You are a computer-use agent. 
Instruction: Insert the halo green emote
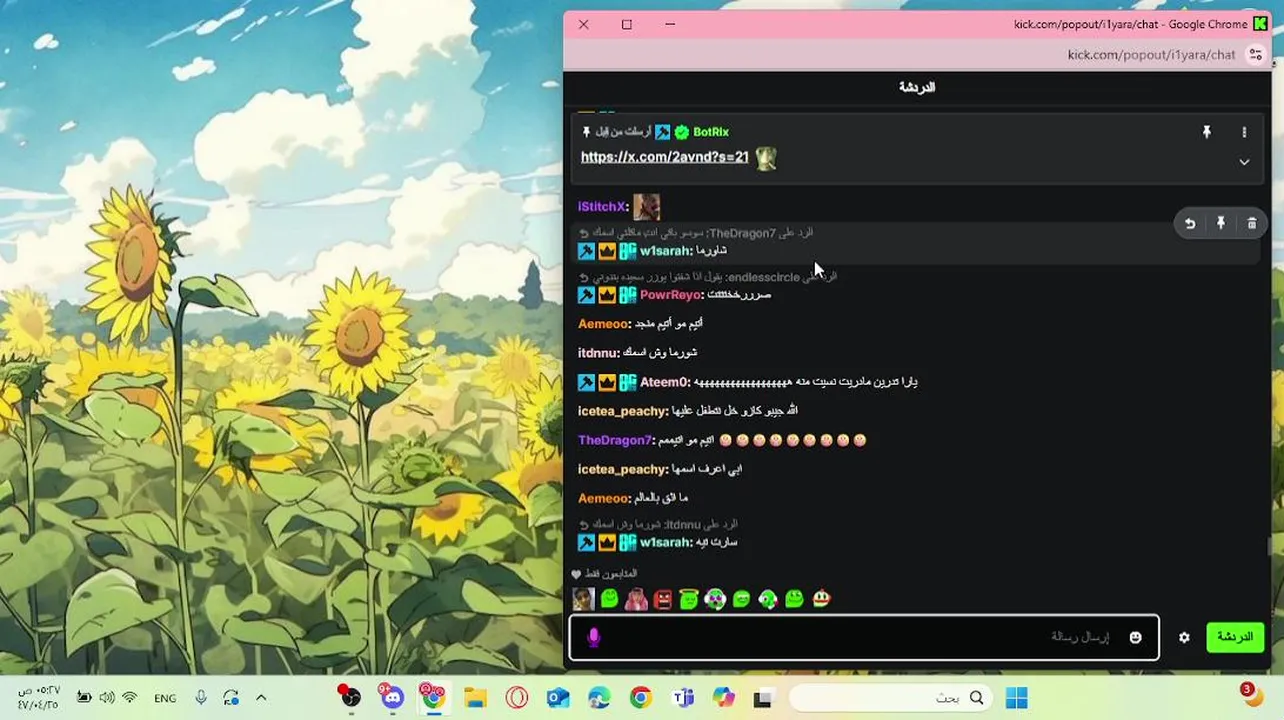688,599
